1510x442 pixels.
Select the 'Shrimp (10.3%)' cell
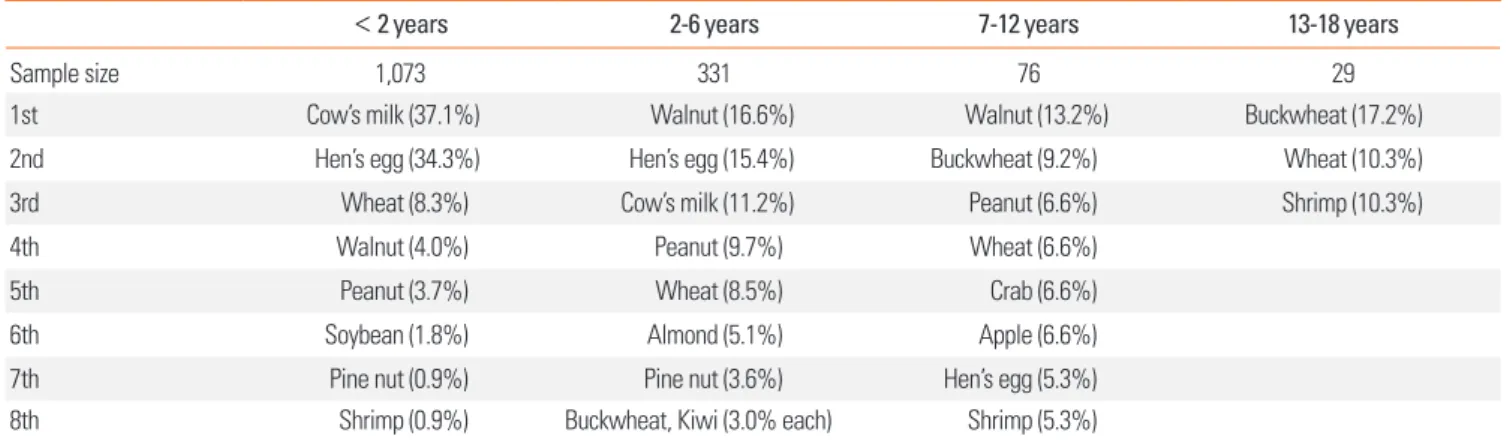tap(1353, 204)
